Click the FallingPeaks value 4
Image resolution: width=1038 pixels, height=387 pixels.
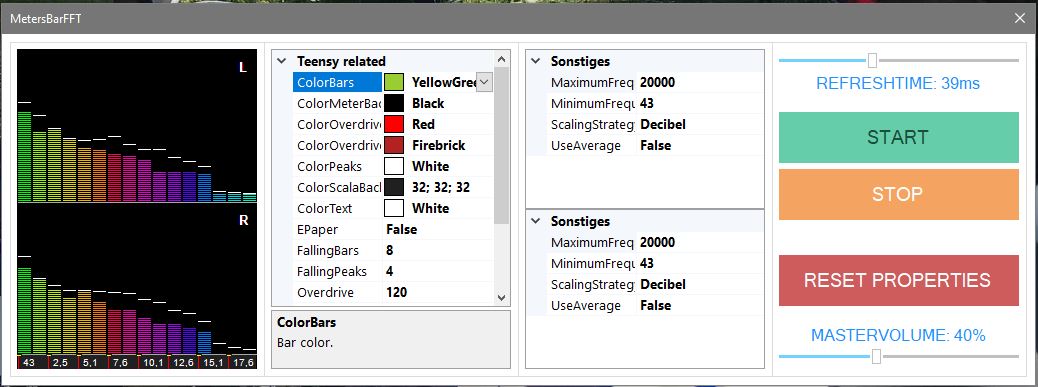390,271
